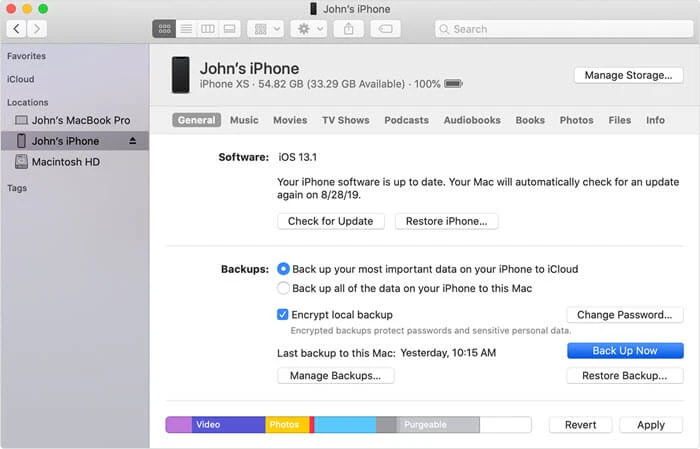Switch to the Music tab
This screenshot has height=449, width=700.
click(244, 120)
